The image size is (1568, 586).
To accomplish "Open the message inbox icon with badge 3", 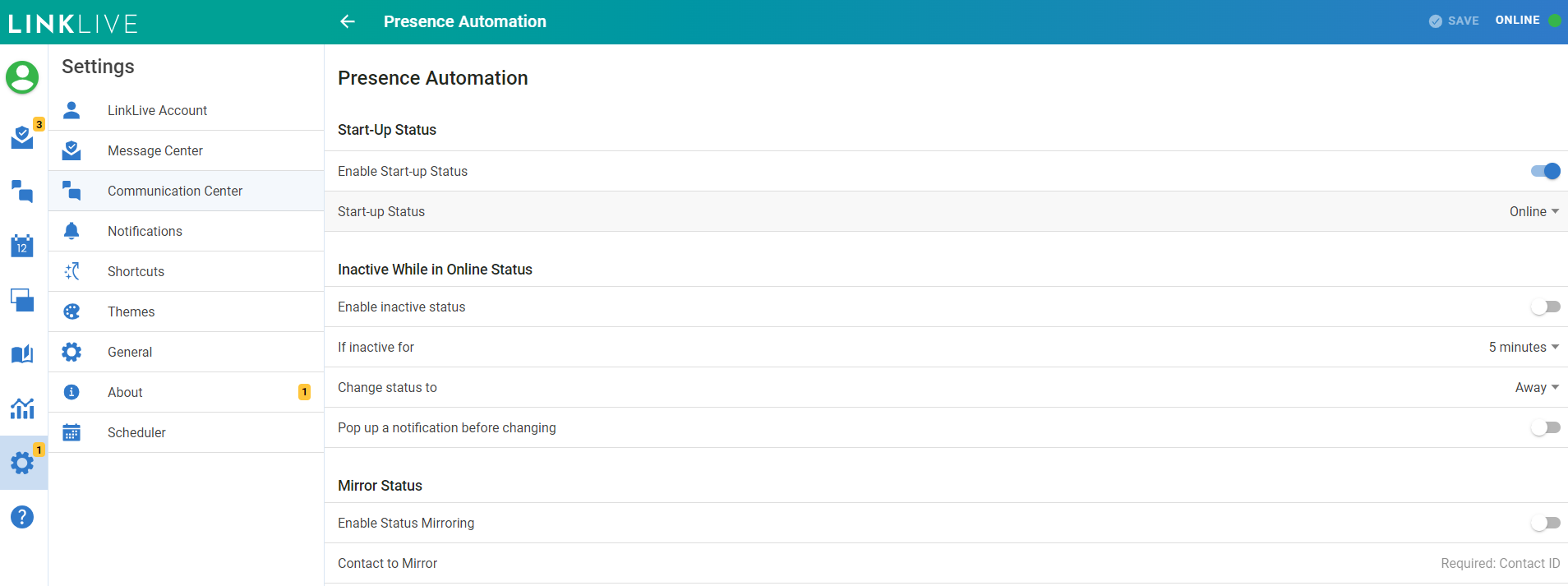I will click(22, 137).
